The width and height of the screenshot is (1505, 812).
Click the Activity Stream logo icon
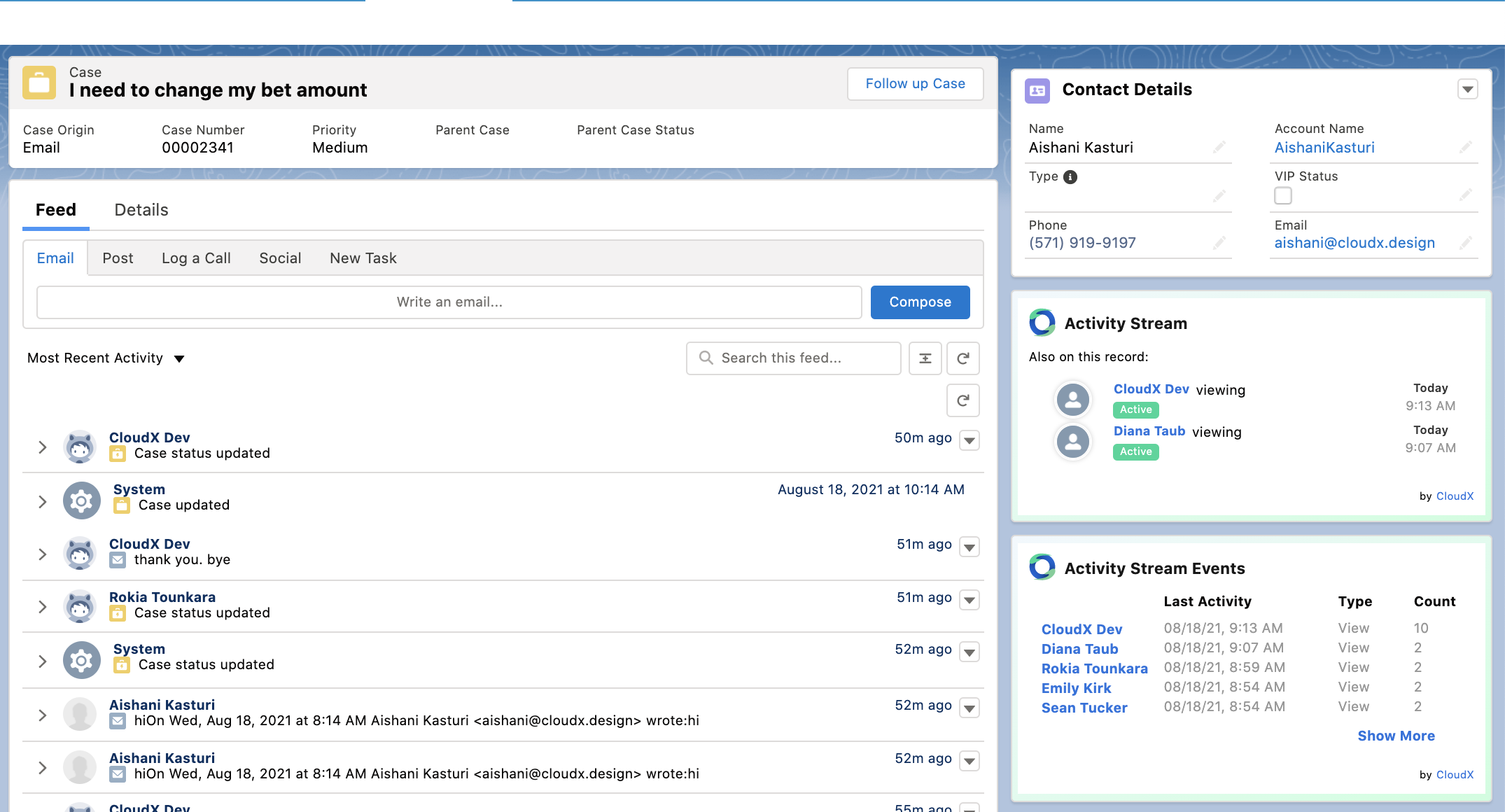1042,323
